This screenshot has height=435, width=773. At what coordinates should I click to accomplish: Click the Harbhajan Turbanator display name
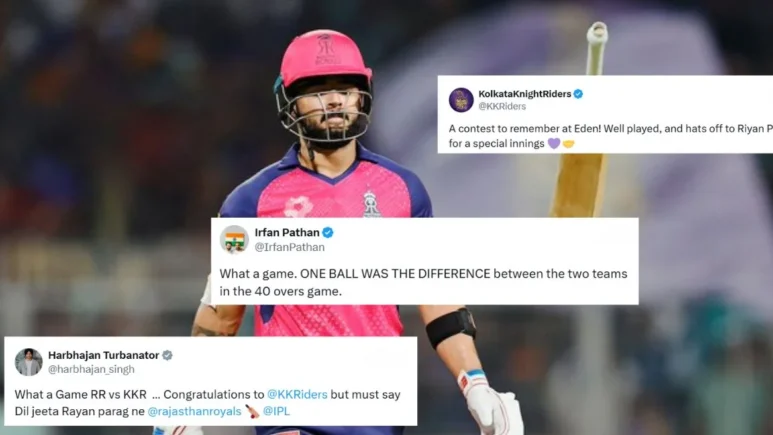click(104, 355)
